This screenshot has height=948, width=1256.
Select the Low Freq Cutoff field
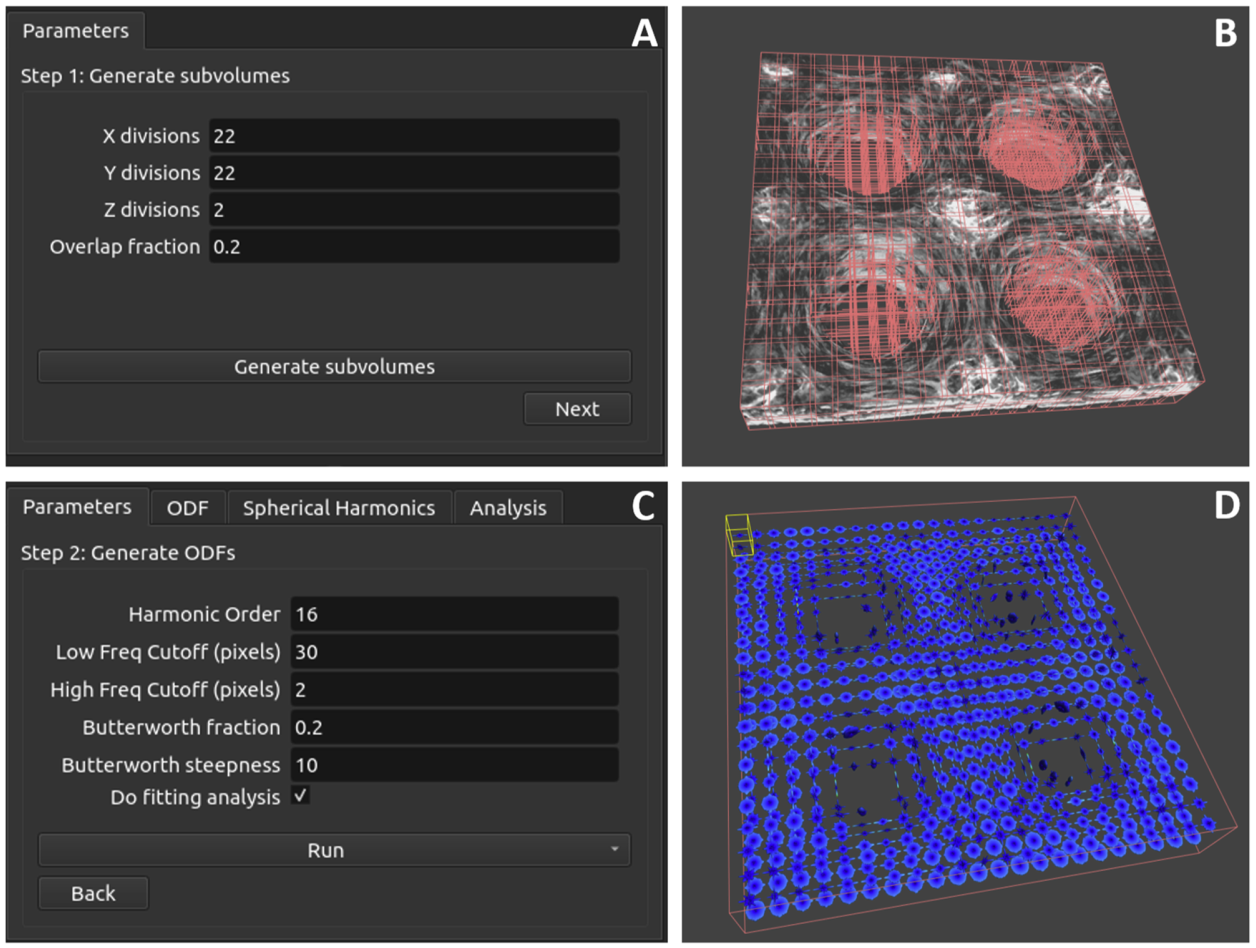pos(455,652)
